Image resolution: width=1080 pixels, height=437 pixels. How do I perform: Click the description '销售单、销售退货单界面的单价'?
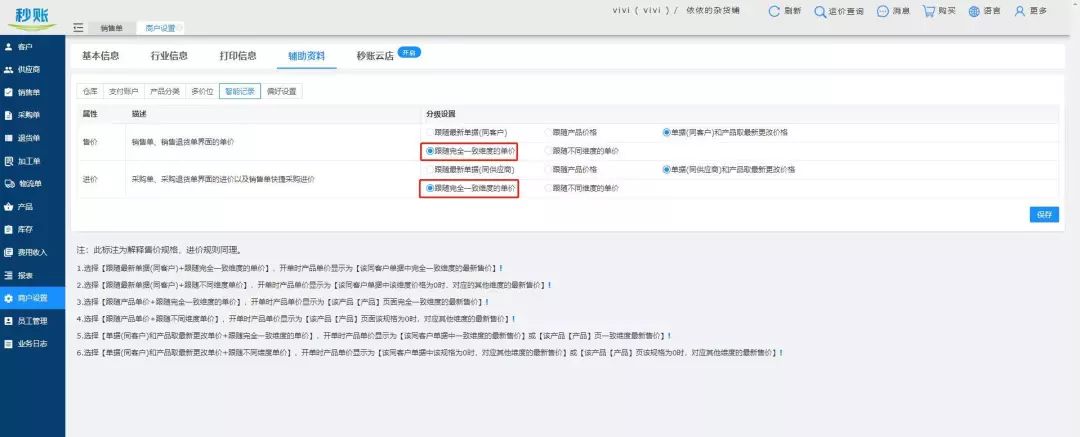[183, 141]
